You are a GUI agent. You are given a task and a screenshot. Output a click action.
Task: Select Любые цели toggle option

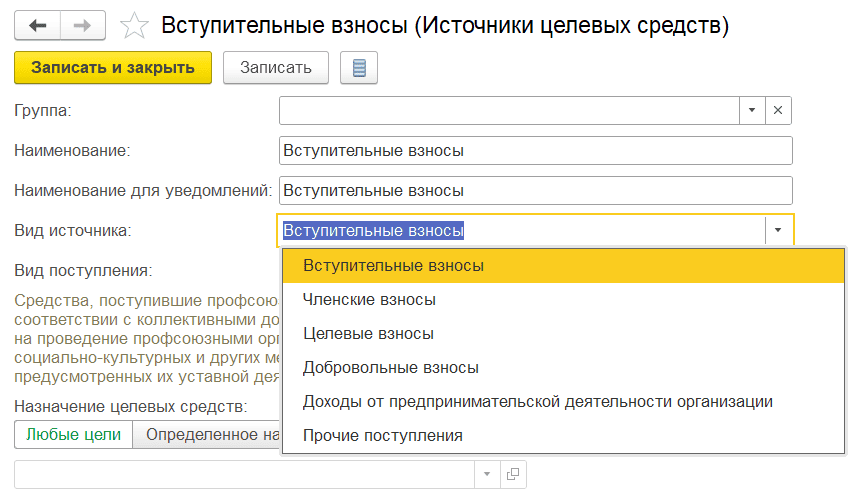tap(73, 435)
